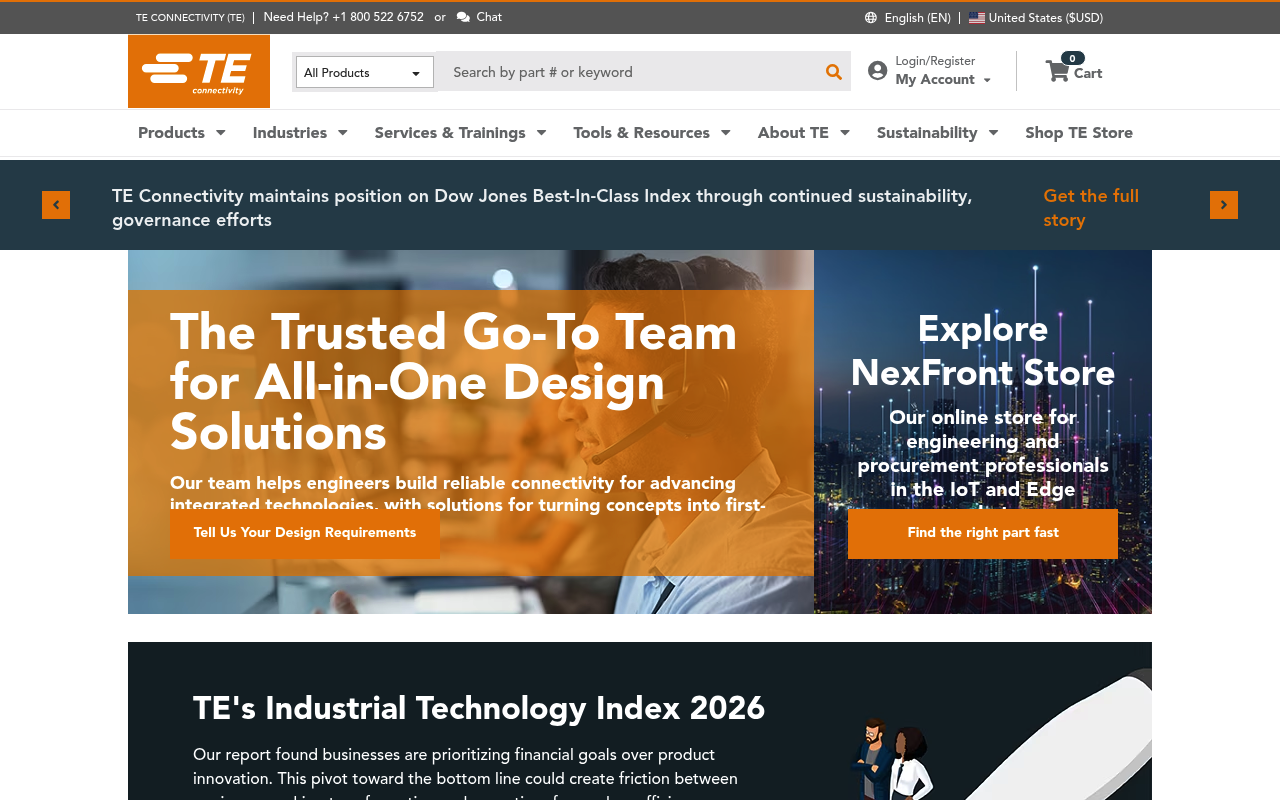Screen dimensions: 1280x800
Task: Click the Trusted Go-To Team hero heading
Action: [454, 382]
